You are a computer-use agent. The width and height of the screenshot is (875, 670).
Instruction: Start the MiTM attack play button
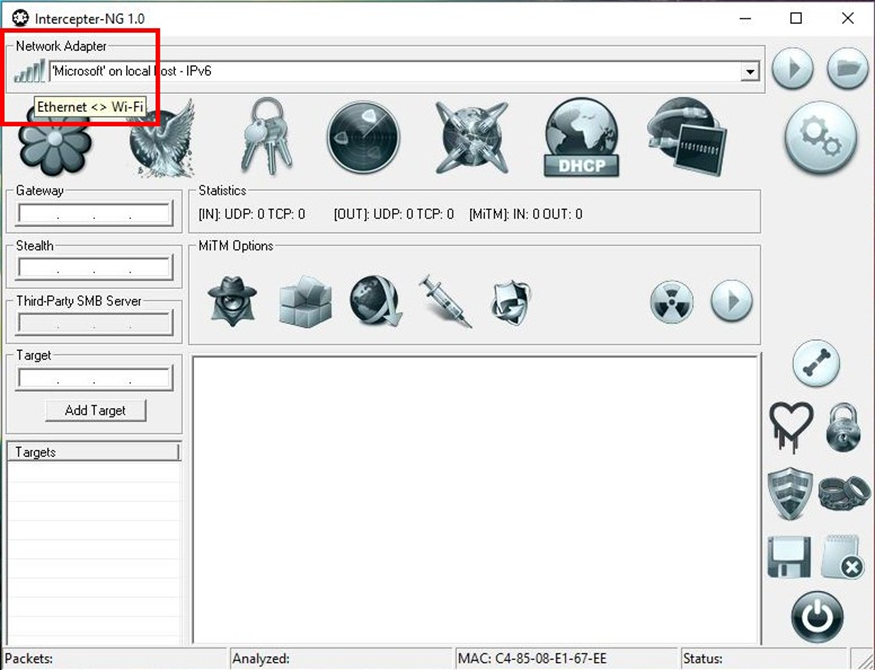pyautogui.click(x=732, y=301)
